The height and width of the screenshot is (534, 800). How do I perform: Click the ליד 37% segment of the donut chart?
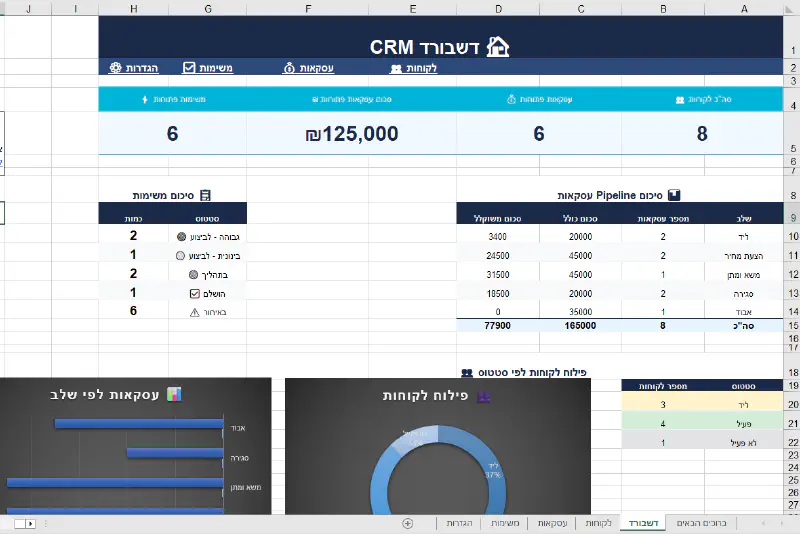(494, 472)
